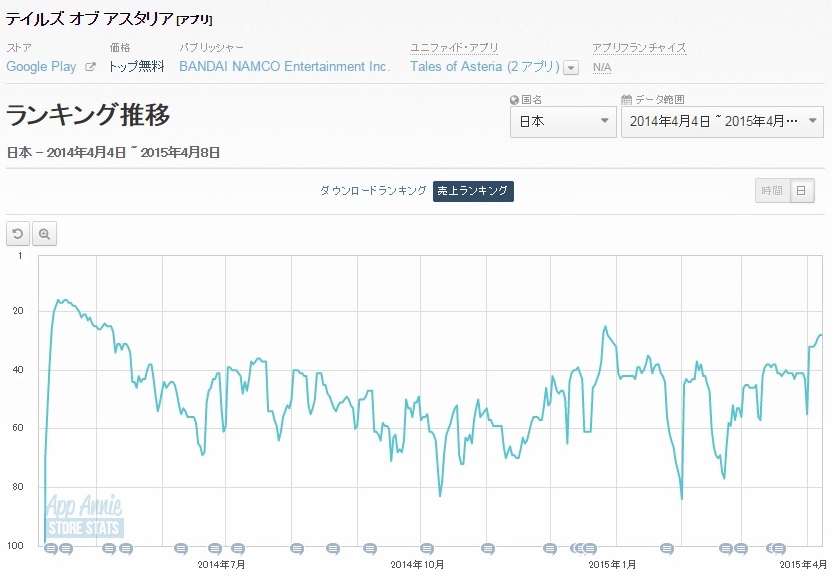This screenshot has height=581, width=832.
Task: Select the ダウンロードランキング tab
Action: pyautogui.click(x=373, y=191)
